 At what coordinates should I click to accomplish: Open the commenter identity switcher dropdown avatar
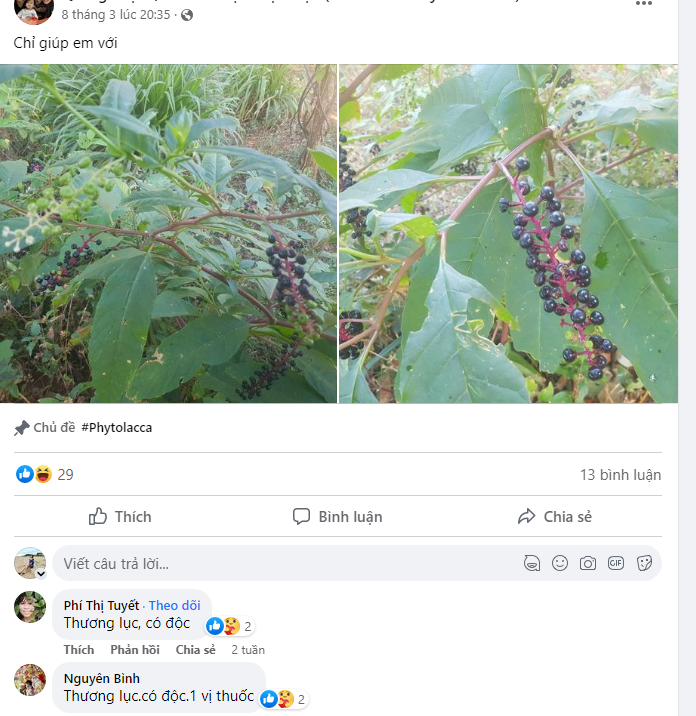pos(30,563)
